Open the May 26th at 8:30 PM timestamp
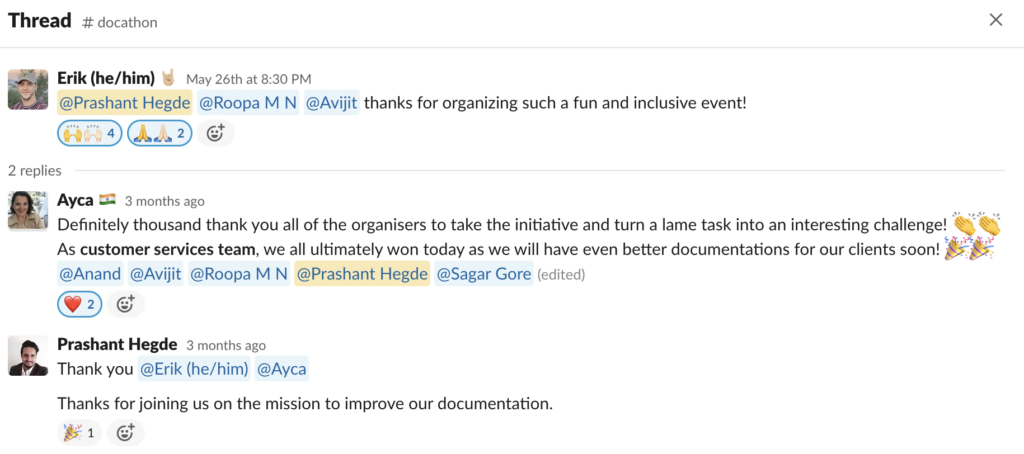Image resolution: width=1024 pixels, height=454 pixels. pyautogui.click(x=249, y=80)
